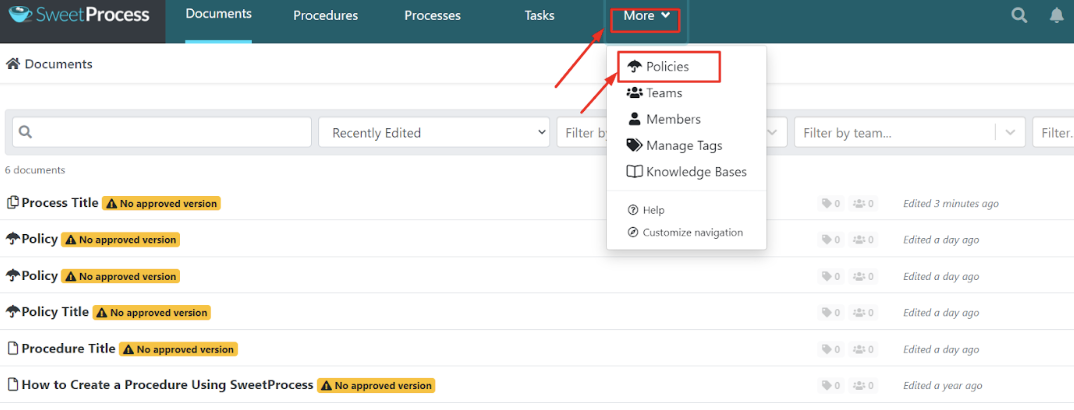Screen dimensions: 1074x410
Task: Switch to the Procedures tab
Action: tap(325, 16)
